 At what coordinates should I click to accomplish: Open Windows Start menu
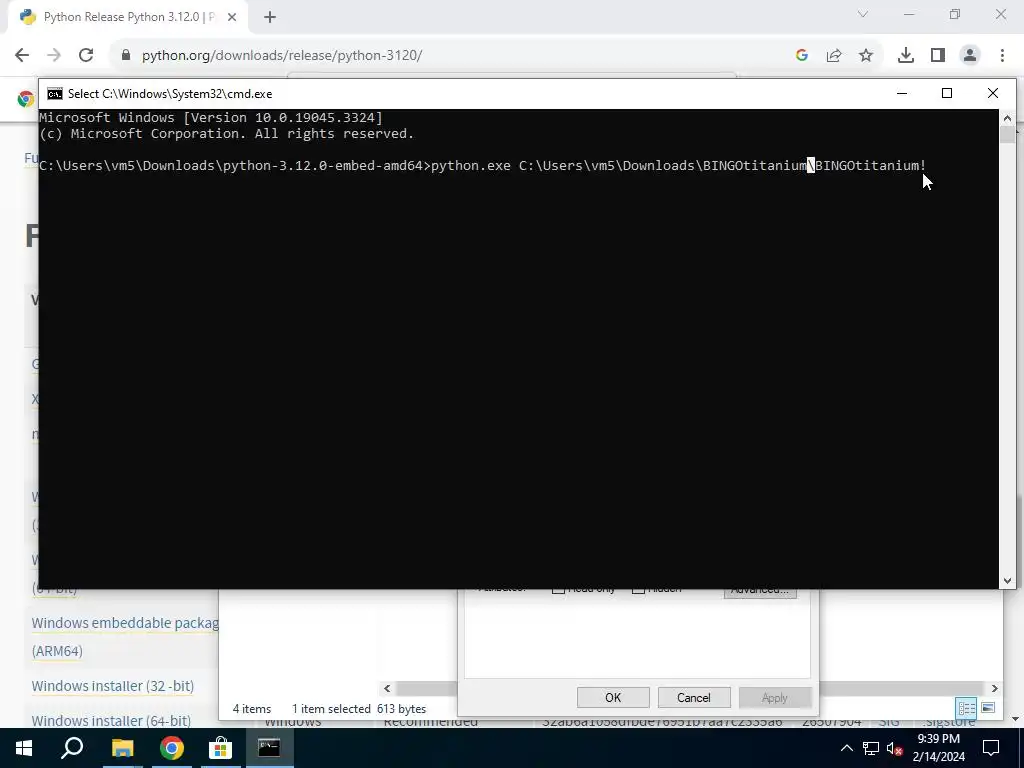click(24, 748)
